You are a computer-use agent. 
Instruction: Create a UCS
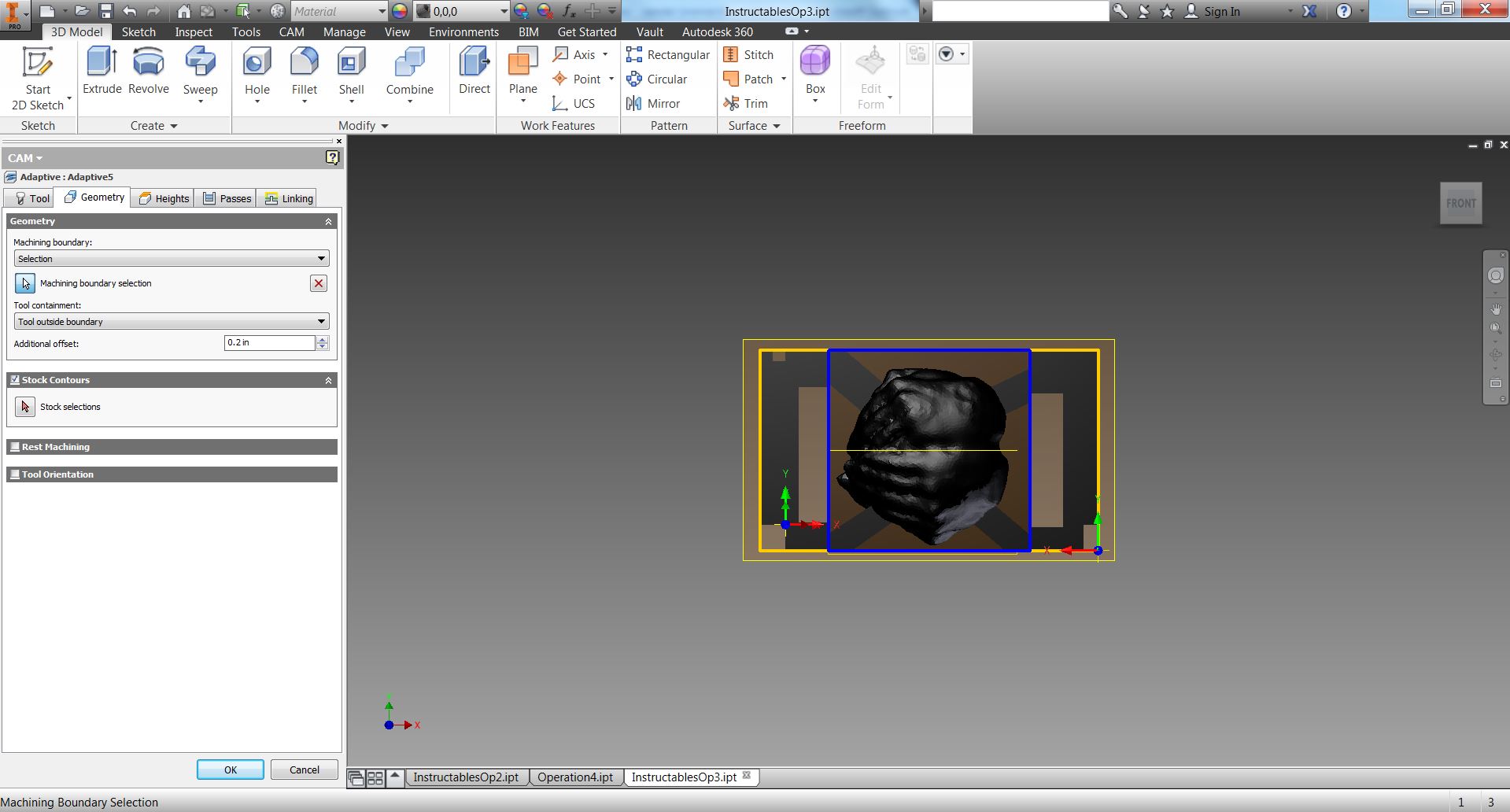click(x=574, y=103)
